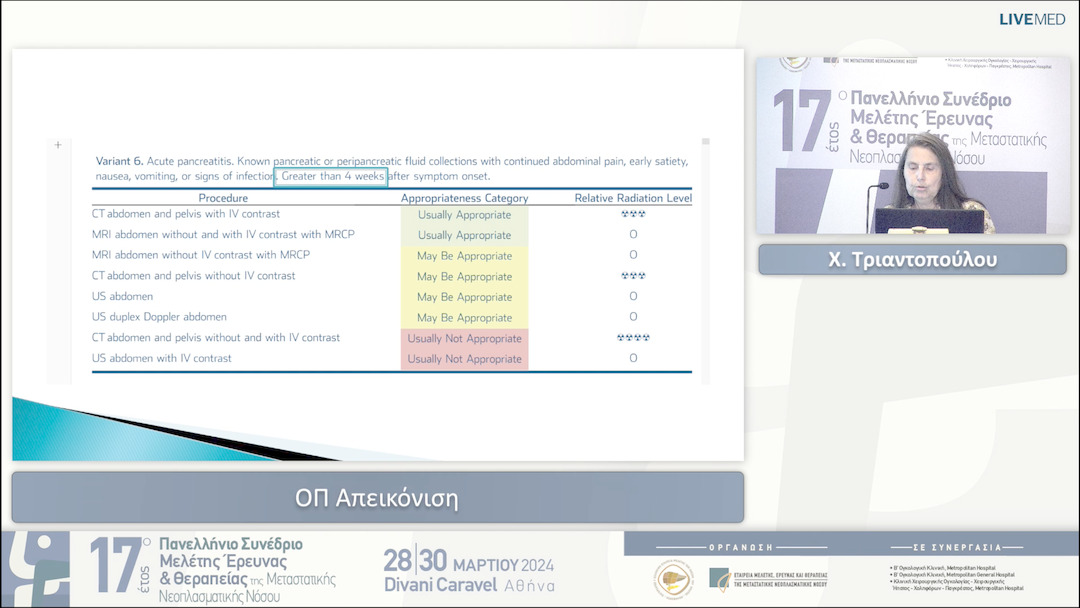Select the highlighted 'Greater than 4 weeks' box
Screen dimensions: 1080x608
click(331, 176)
